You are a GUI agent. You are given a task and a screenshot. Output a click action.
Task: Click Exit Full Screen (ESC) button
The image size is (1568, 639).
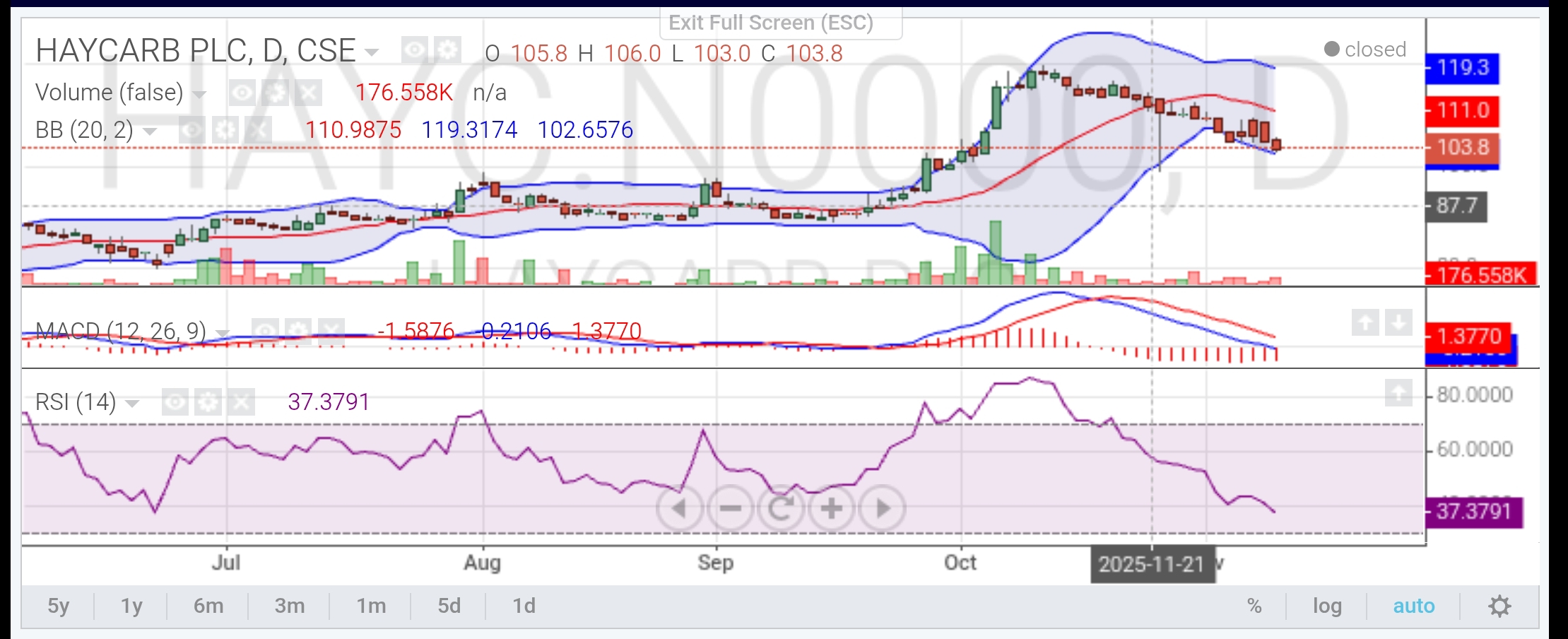tap(781, 23)
